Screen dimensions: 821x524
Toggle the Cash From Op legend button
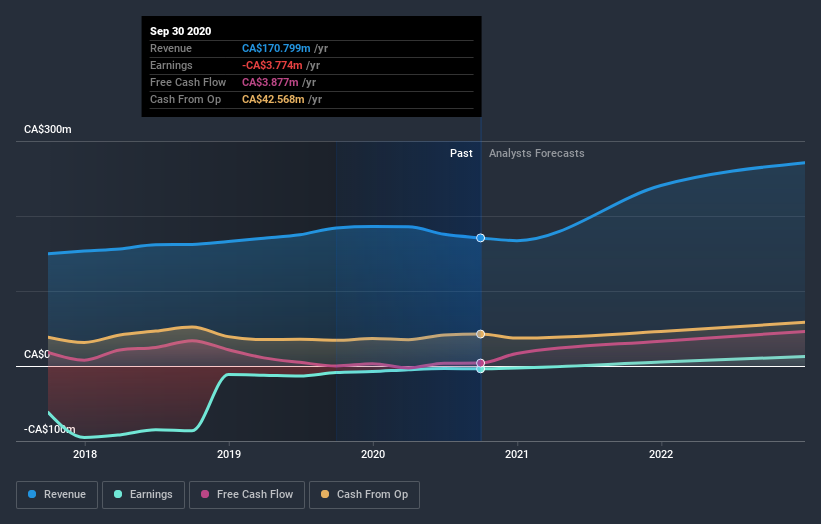pyautogui.click(x=364, y=495)
